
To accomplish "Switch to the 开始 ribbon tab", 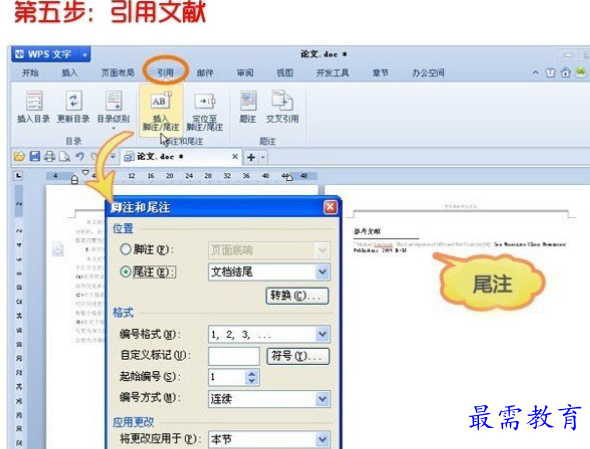I will 30,73.
